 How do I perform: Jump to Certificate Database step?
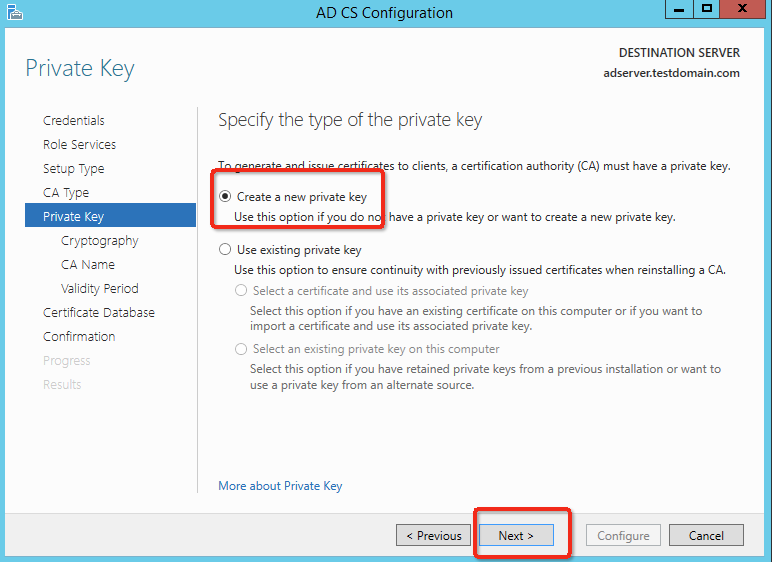pos(98,312)
